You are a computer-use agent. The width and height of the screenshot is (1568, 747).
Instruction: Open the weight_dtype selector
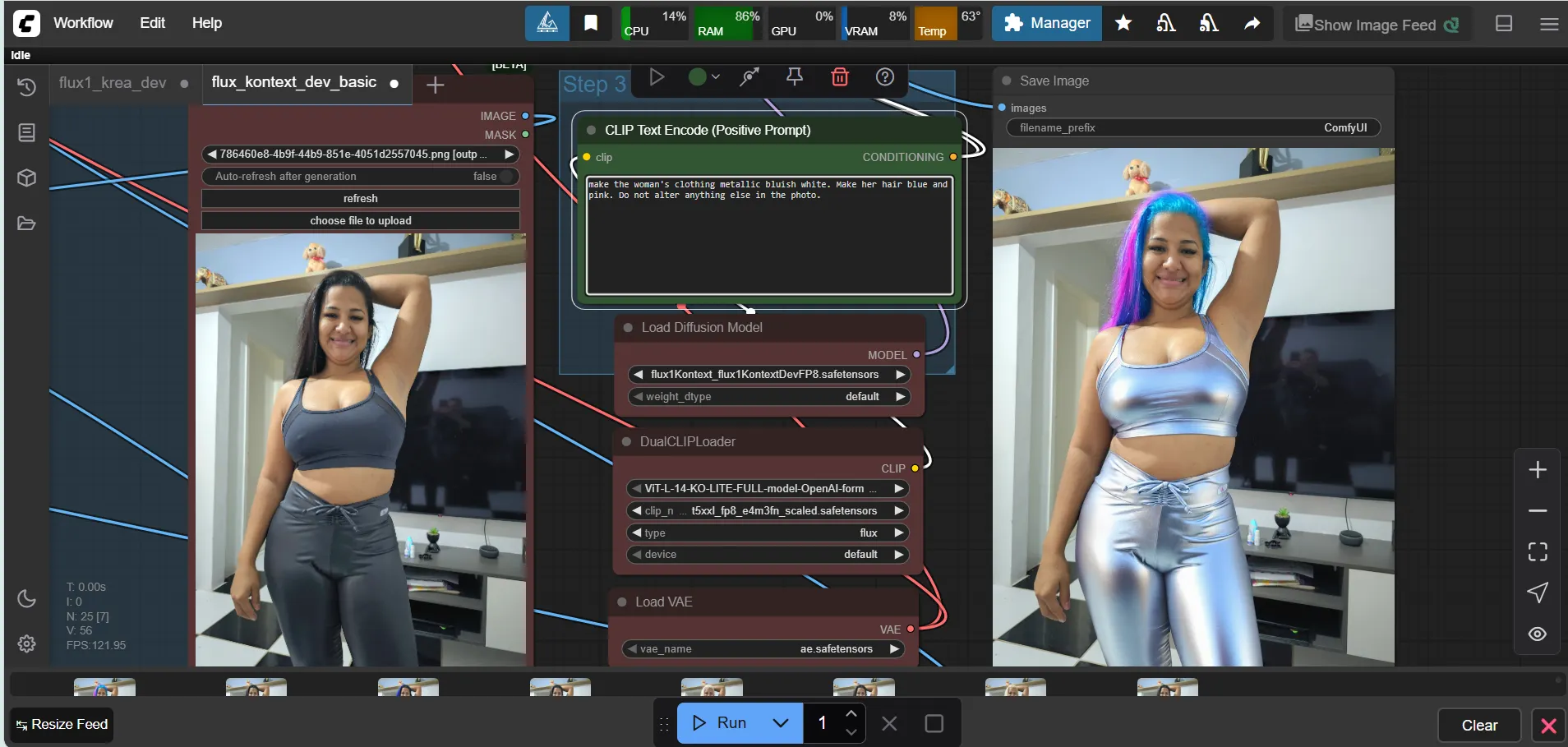pos(768,397)
